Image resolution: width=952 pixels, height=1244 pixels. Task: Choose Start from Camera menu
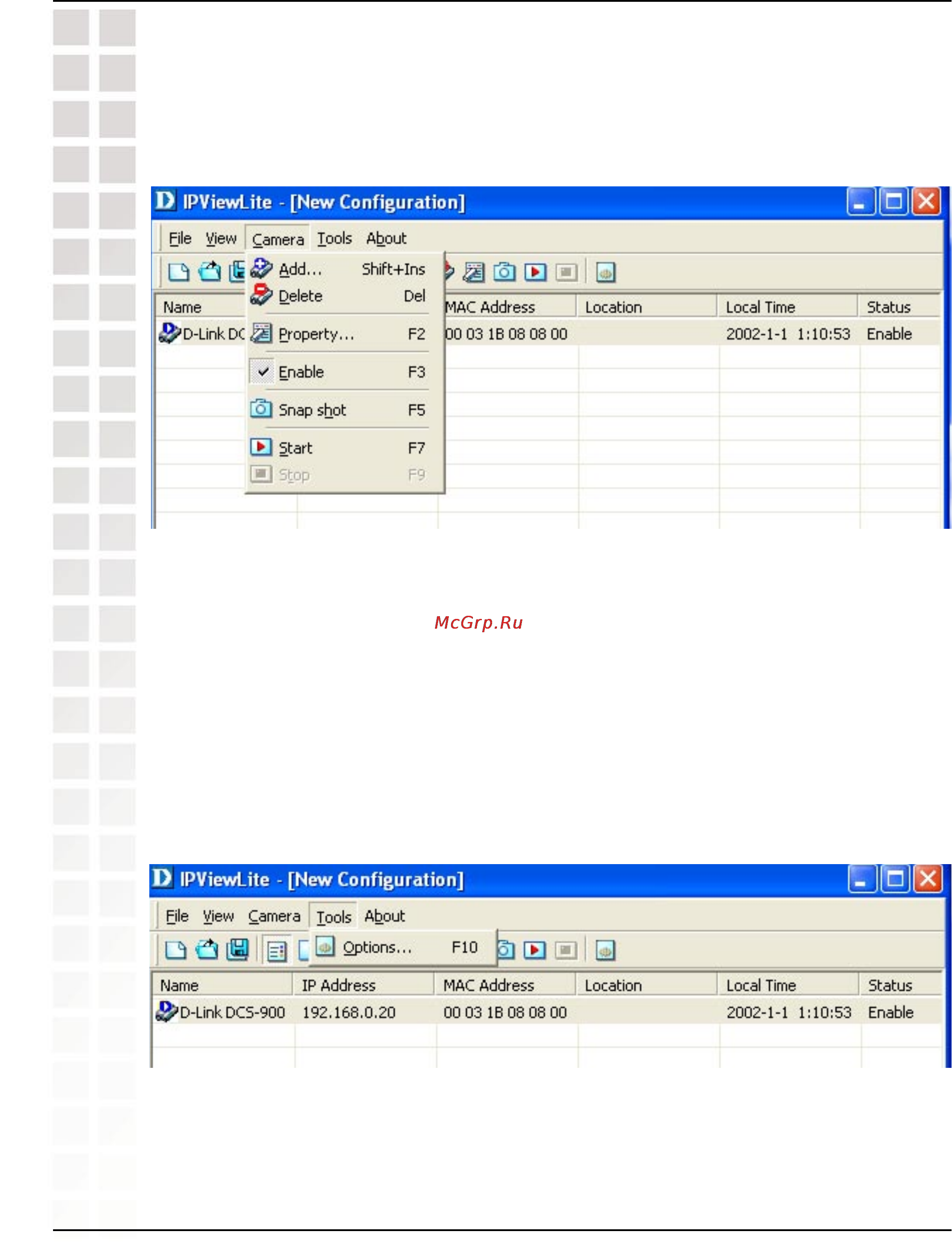coord(345,448)
